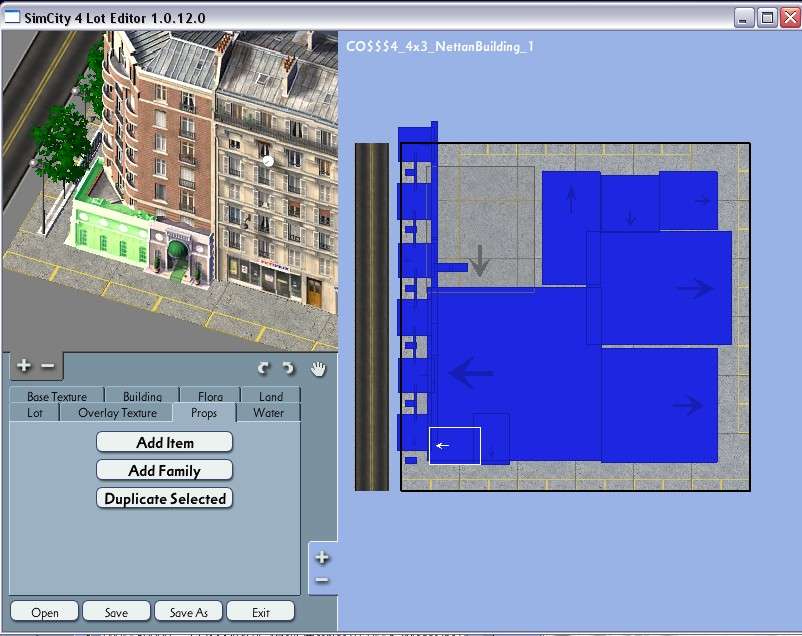Screen dimensions: 802x636
Task: Minimize the Lot Editor window
Action: point(744,18)
